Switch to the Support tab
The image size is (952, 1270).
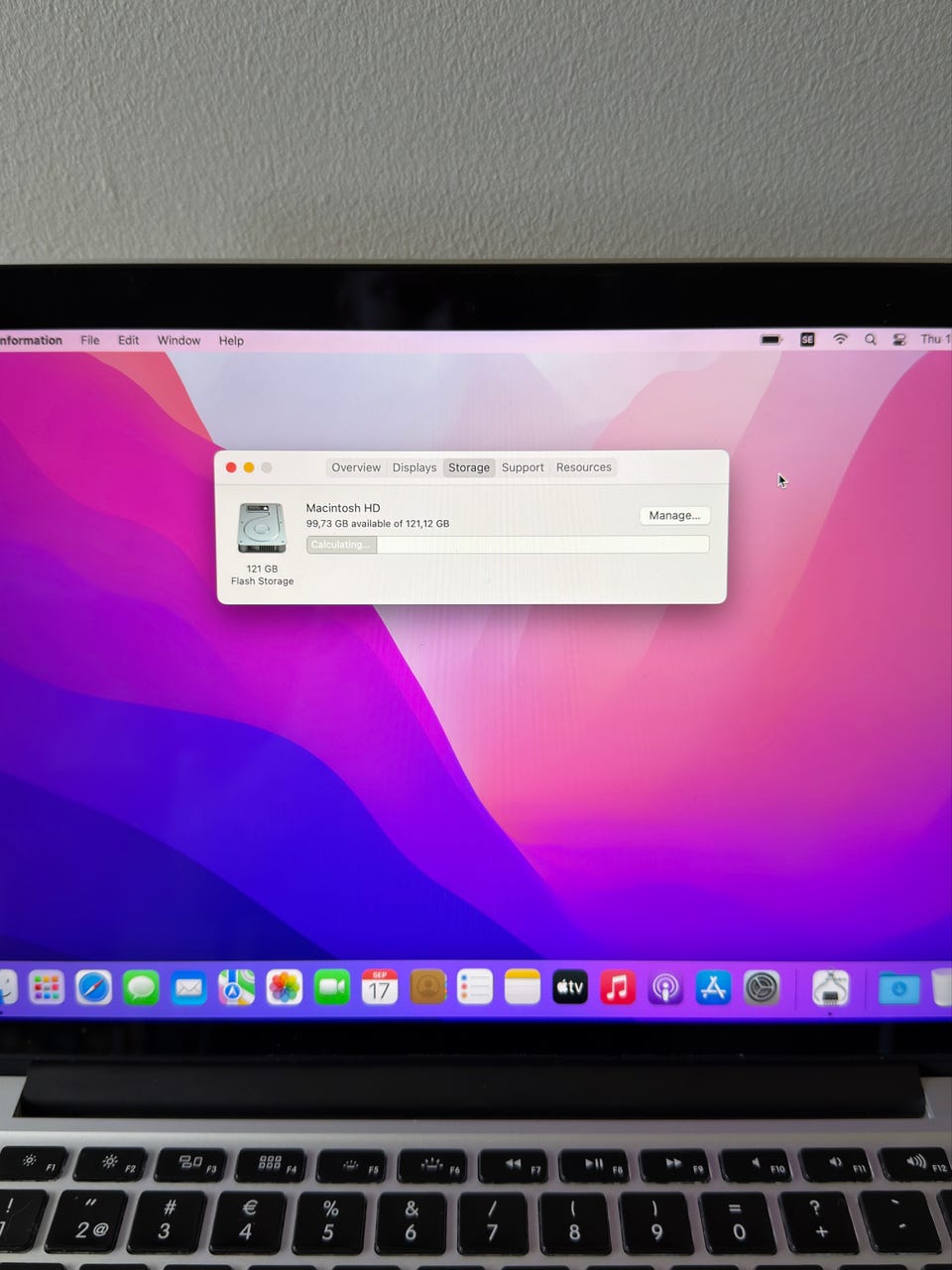[523, 467]
